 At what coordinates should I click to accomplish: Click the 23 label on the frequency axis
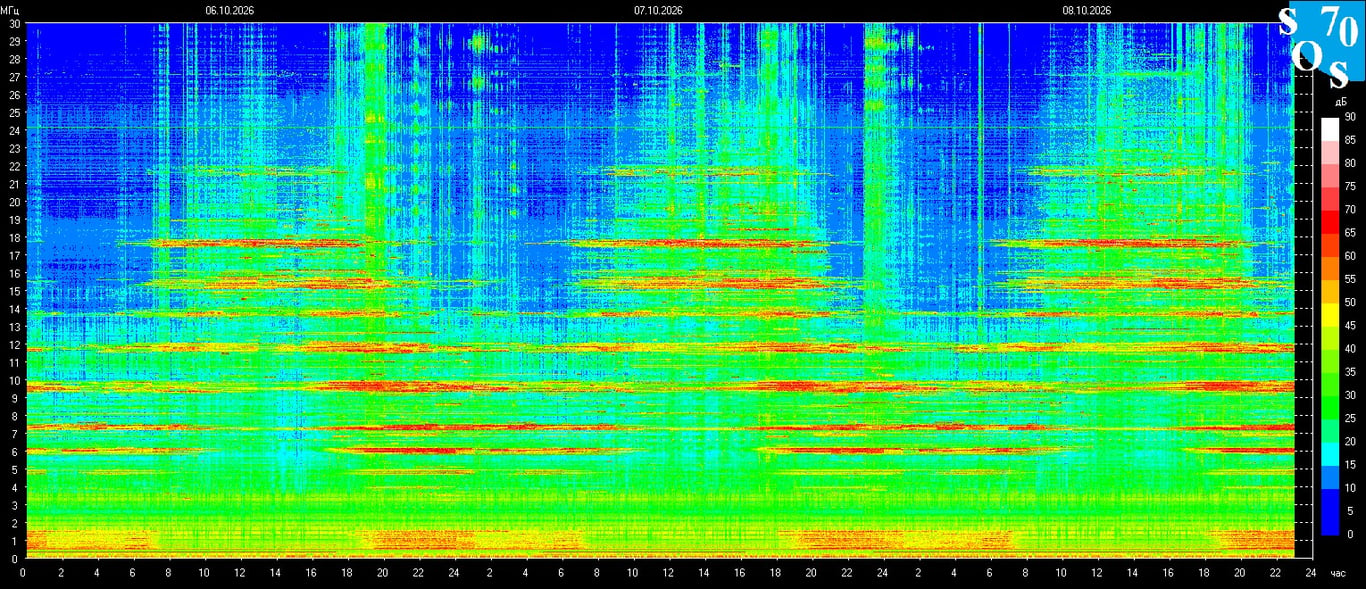[x=14, y=148]
